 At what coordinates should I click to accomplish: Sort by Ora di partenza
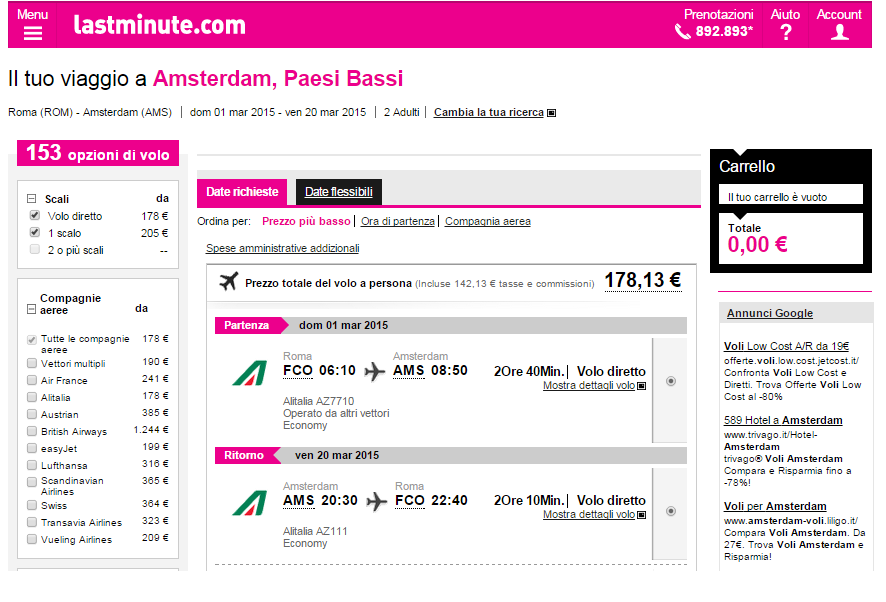pyautogui.click(x=398, y=222)
